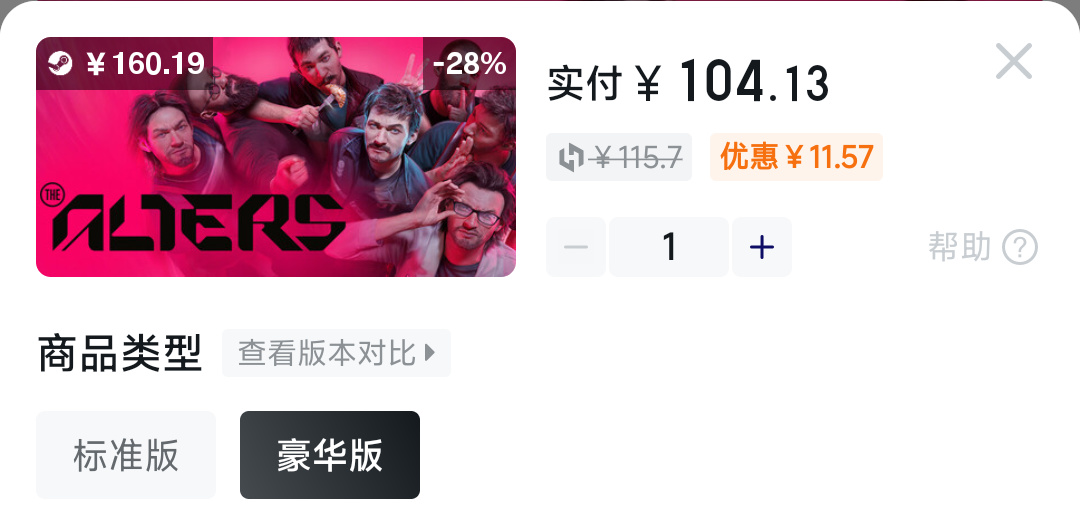Select the 标准版 edition option

coord(126,455)
